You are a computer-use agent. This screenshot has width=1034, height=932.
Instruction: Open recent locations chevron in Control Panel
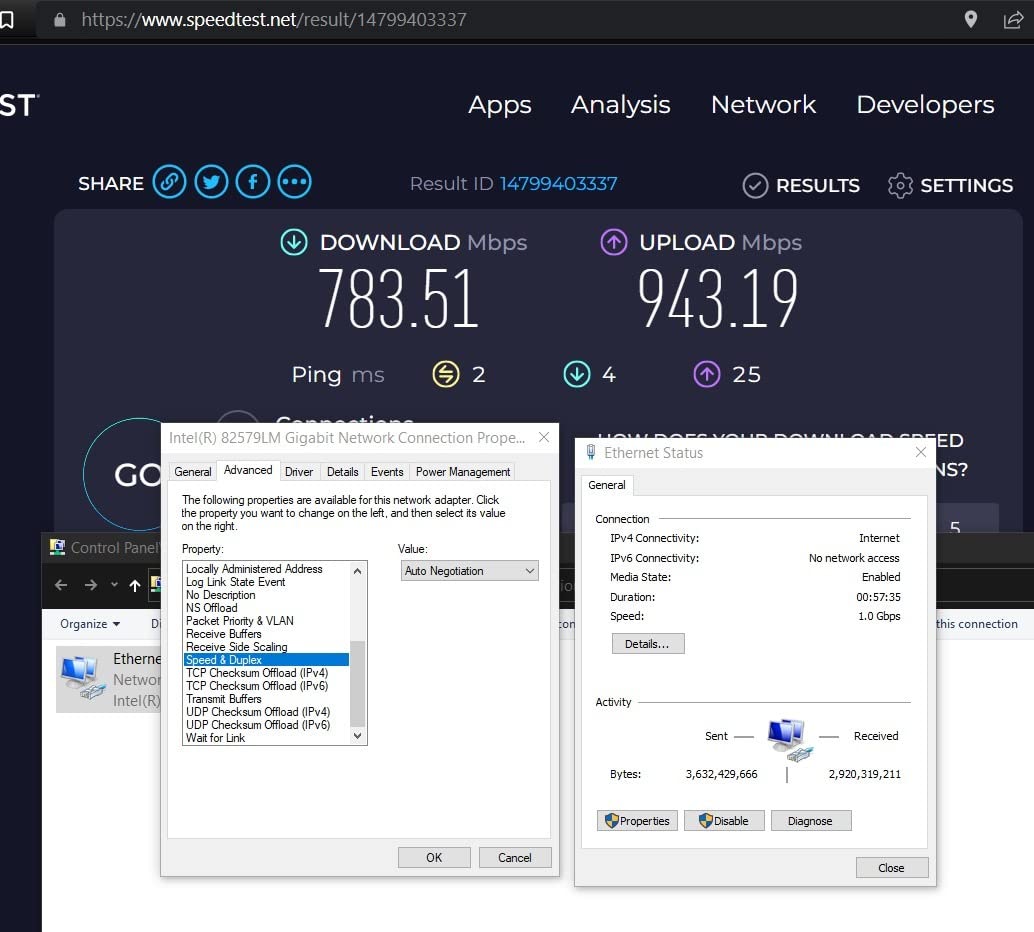(x=114, y=584)
